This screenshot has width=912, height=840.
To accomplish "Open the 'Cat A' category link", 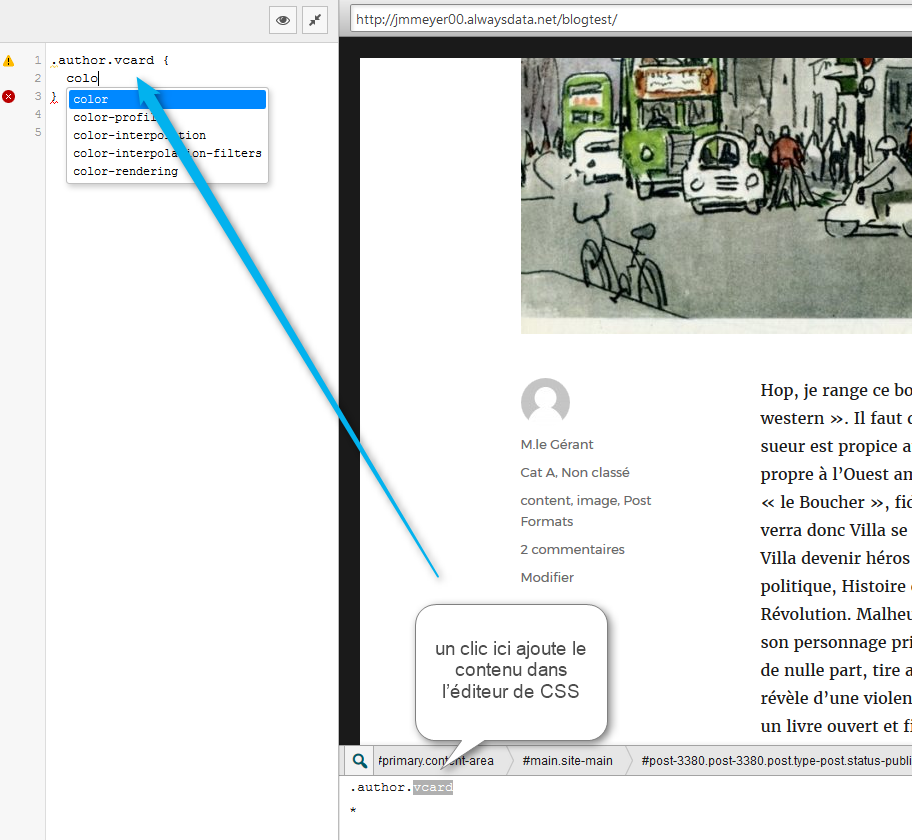I will [x=538, y=472].
